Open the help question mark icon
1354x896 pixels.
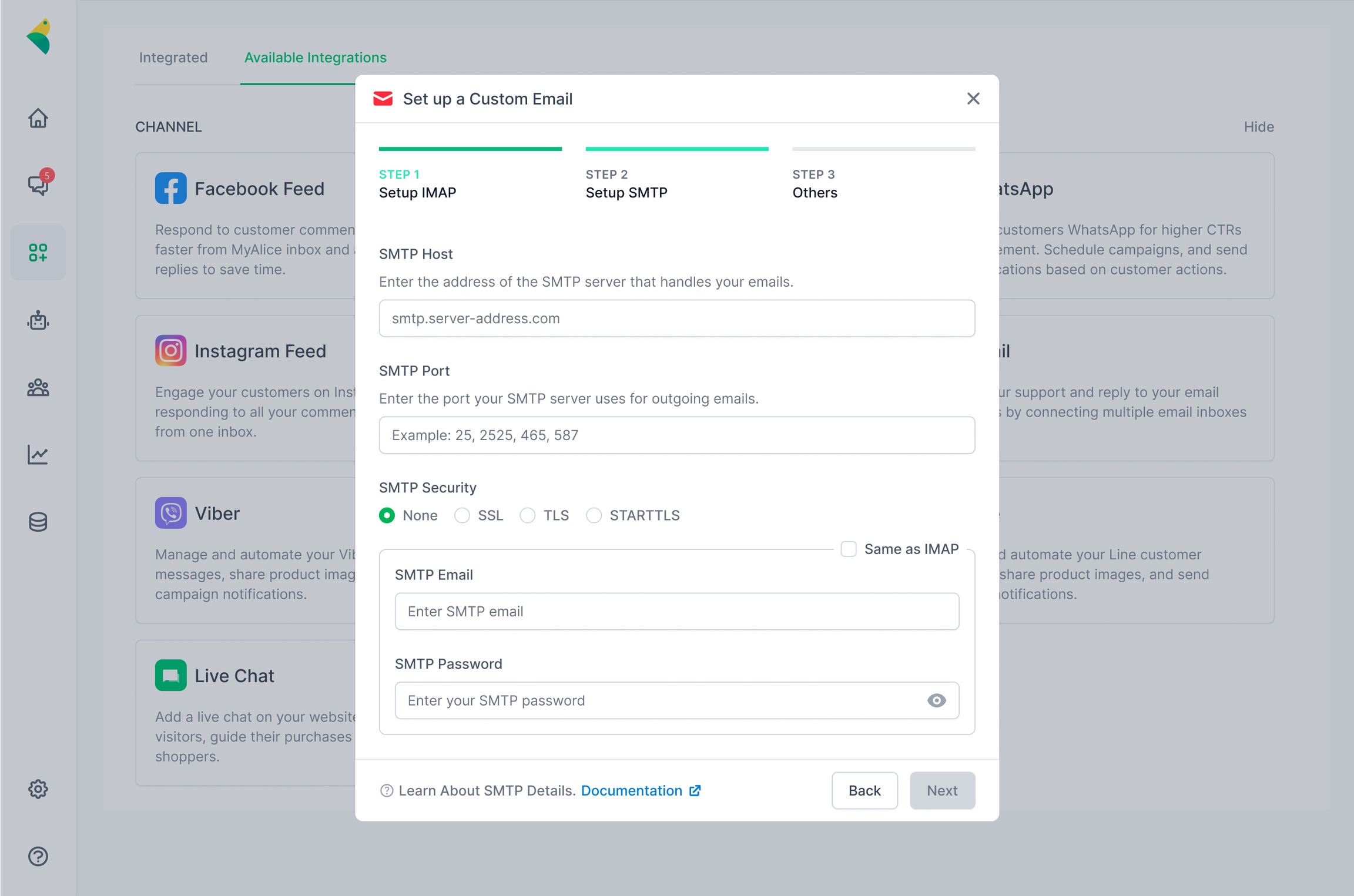click(38, 856)
